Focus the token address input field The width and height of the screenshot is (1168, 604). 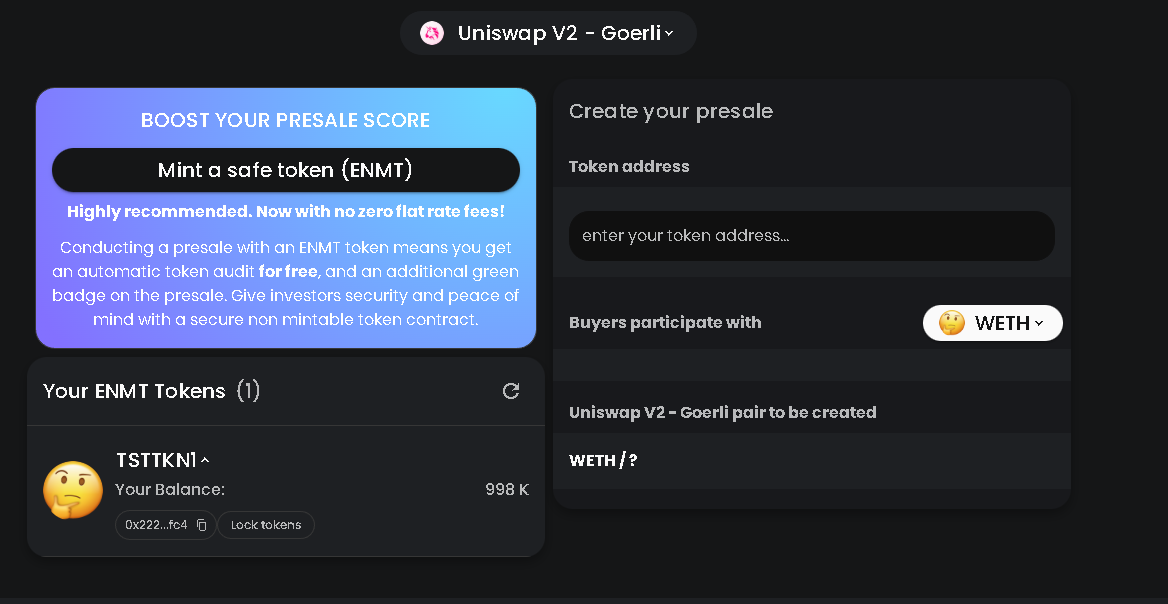pyautogui.click(x=811, y=236)
